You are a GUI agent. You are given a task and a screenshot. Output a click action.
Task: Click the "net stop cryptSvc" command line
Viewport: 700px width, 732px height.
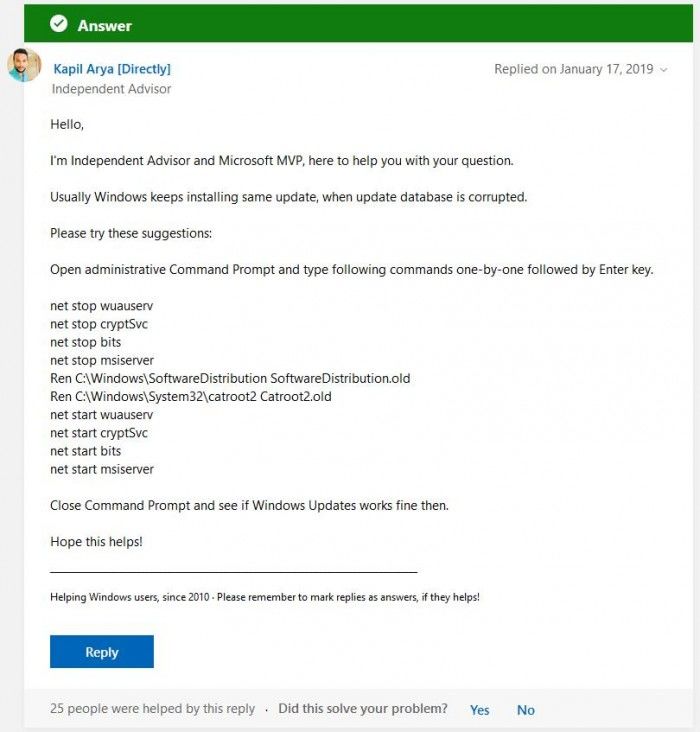[100, 324]
